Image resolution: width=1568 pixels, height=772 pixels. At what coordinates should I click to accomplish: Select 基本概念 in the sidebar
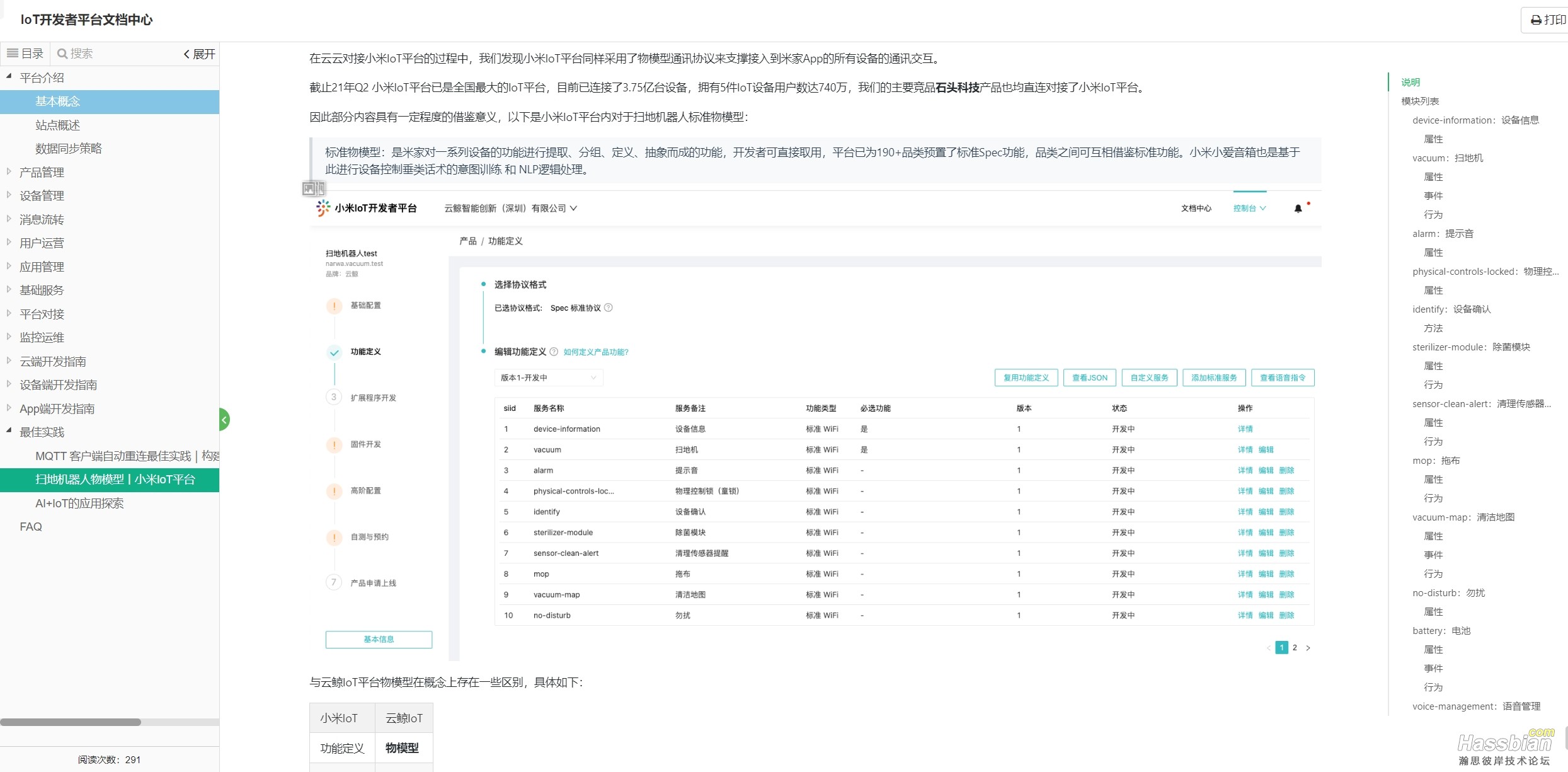tap(110, 101)
